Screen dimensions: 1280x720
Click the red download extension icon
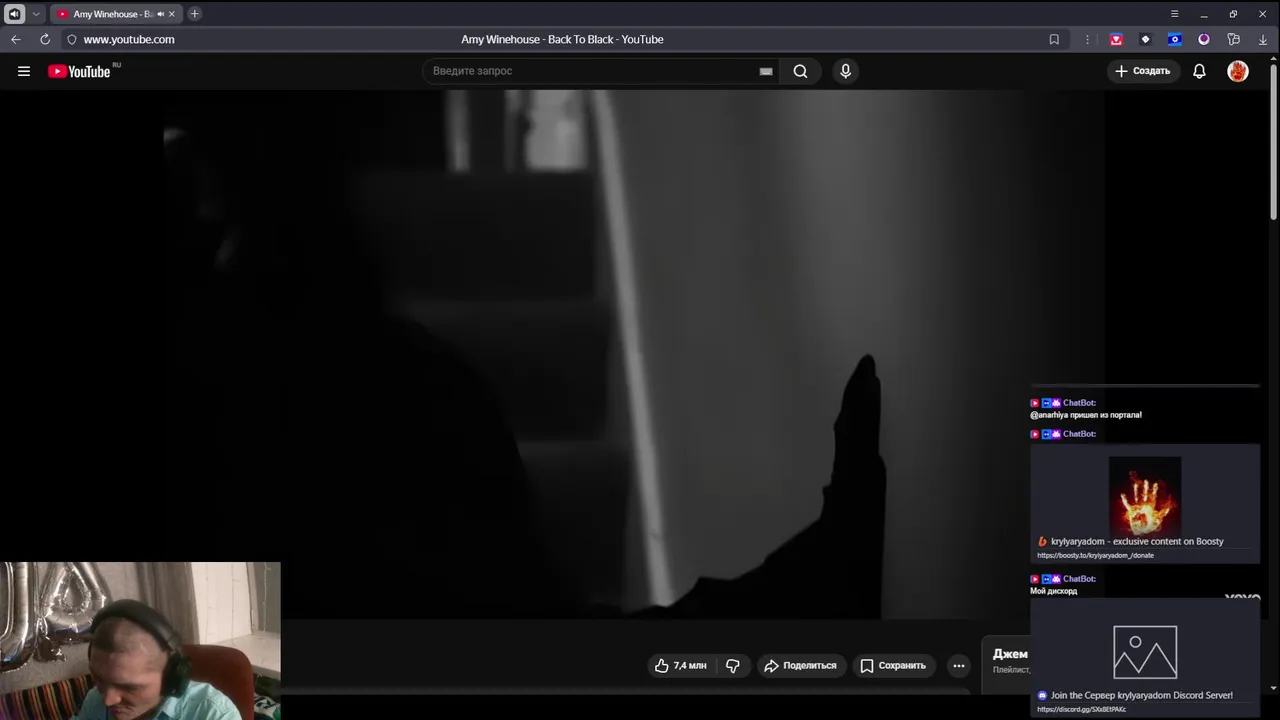coord(1116,39)
